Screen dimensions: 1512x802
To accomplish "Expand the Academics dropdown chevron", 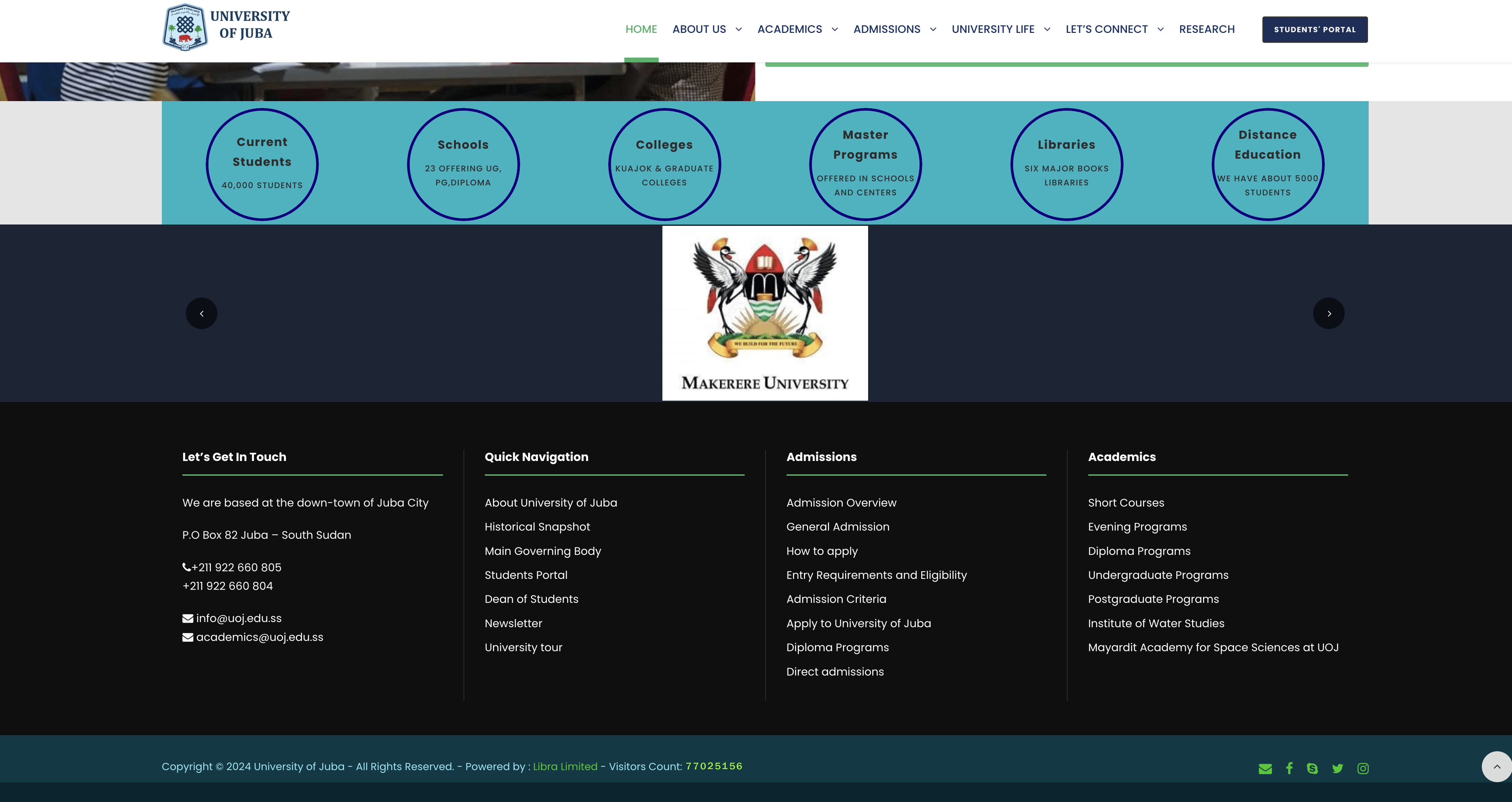I will pyautogui.click(x=835, y=29).
